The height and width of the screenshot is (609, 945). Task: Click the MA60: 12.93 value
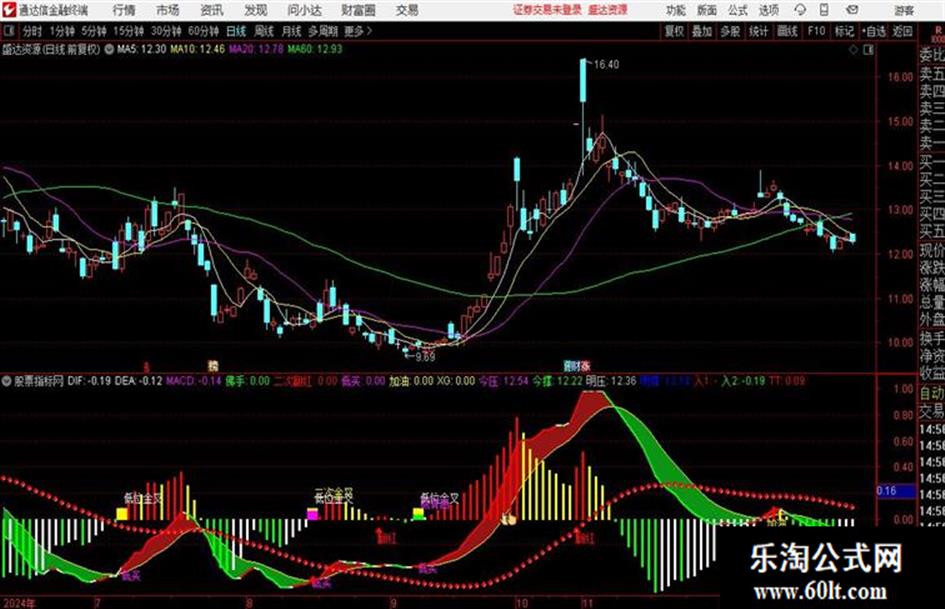(315, 49)
